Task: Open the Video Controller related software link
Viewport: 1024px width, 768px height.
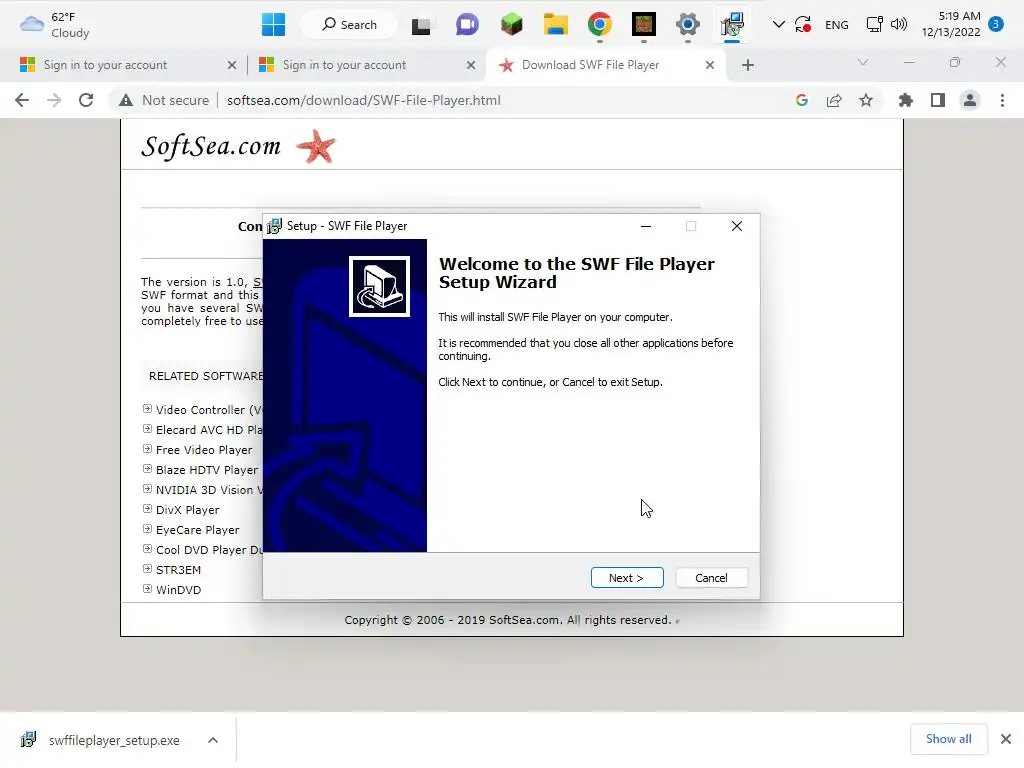Action: point(208,410)
